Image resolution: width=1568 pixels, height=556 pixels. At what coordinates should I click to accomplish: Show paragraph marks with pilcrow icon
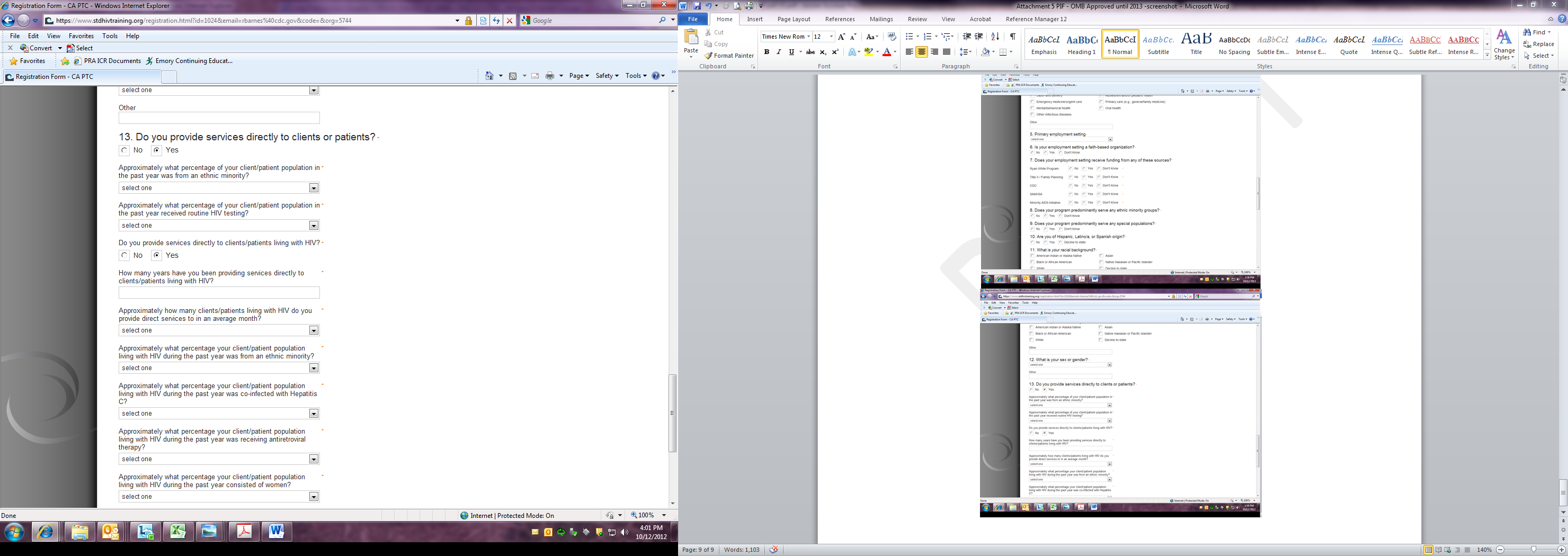(1012, 37)
